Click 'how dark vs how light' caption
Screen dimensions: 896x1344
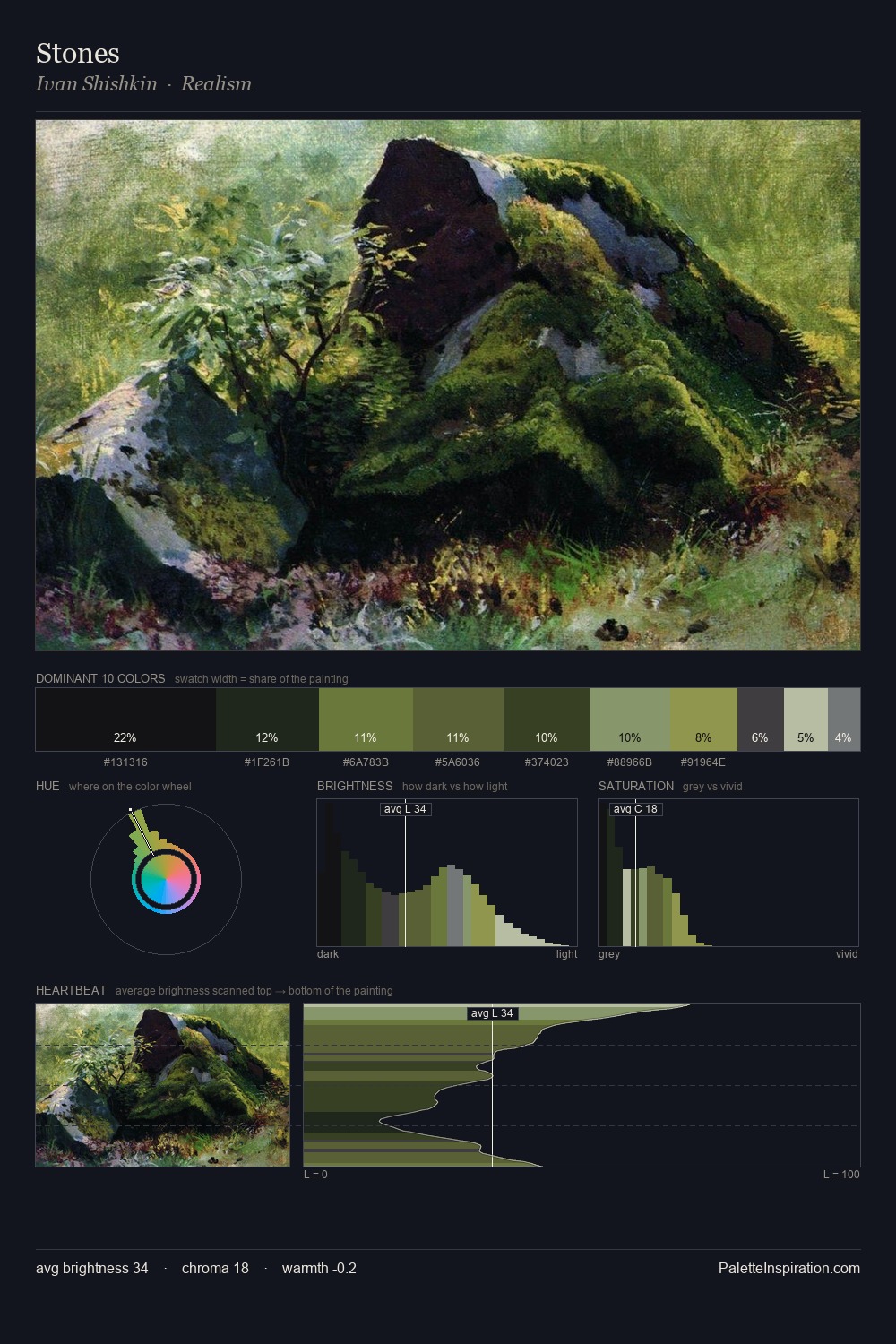[455, 787]
